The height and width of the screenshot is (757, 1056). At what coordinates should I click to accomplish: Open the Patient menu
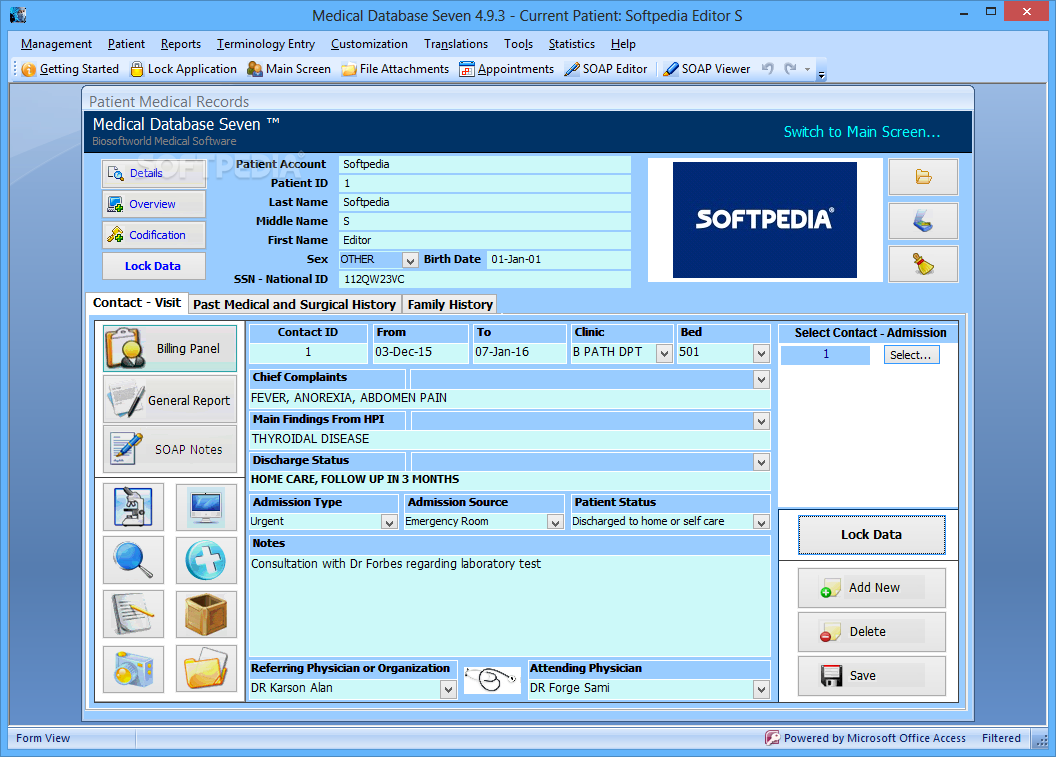click(x=126, y=44)
